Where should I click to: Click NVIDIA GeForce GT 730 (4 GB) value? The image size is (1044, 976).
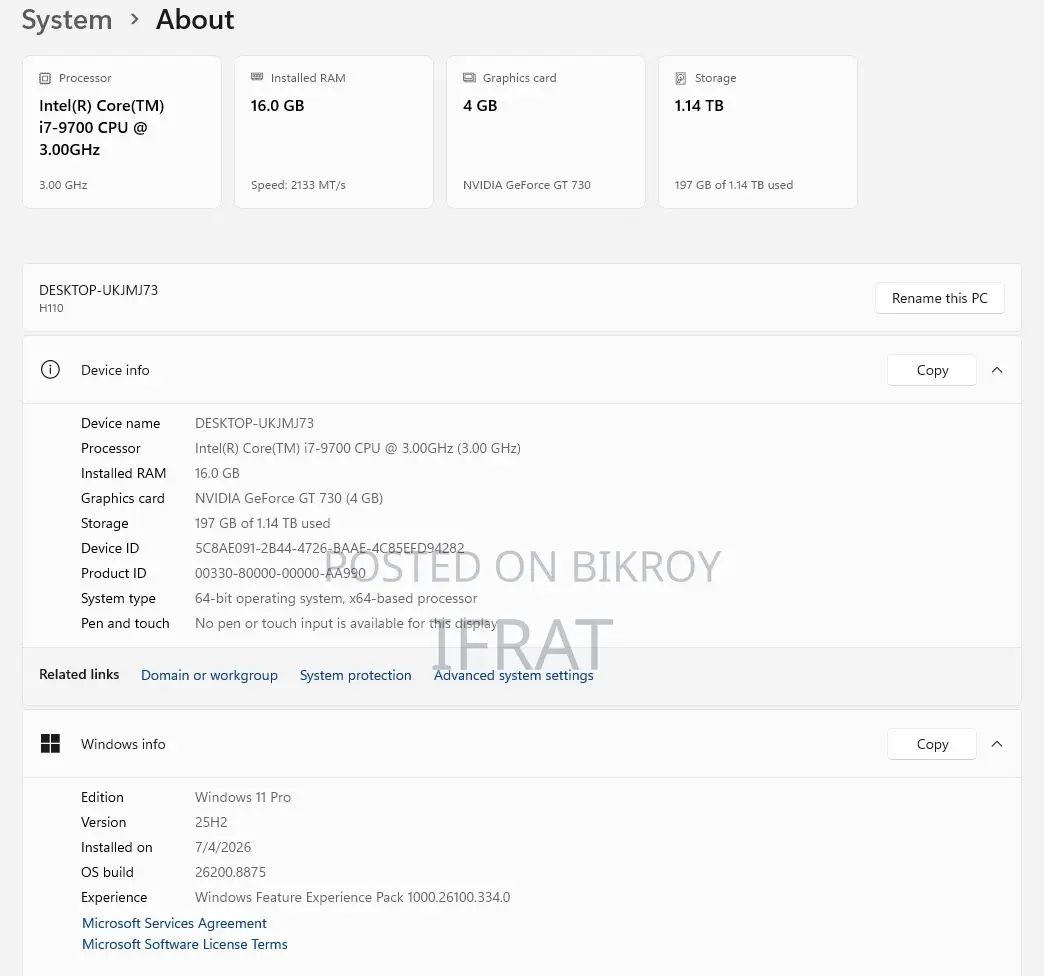[289, 498]
